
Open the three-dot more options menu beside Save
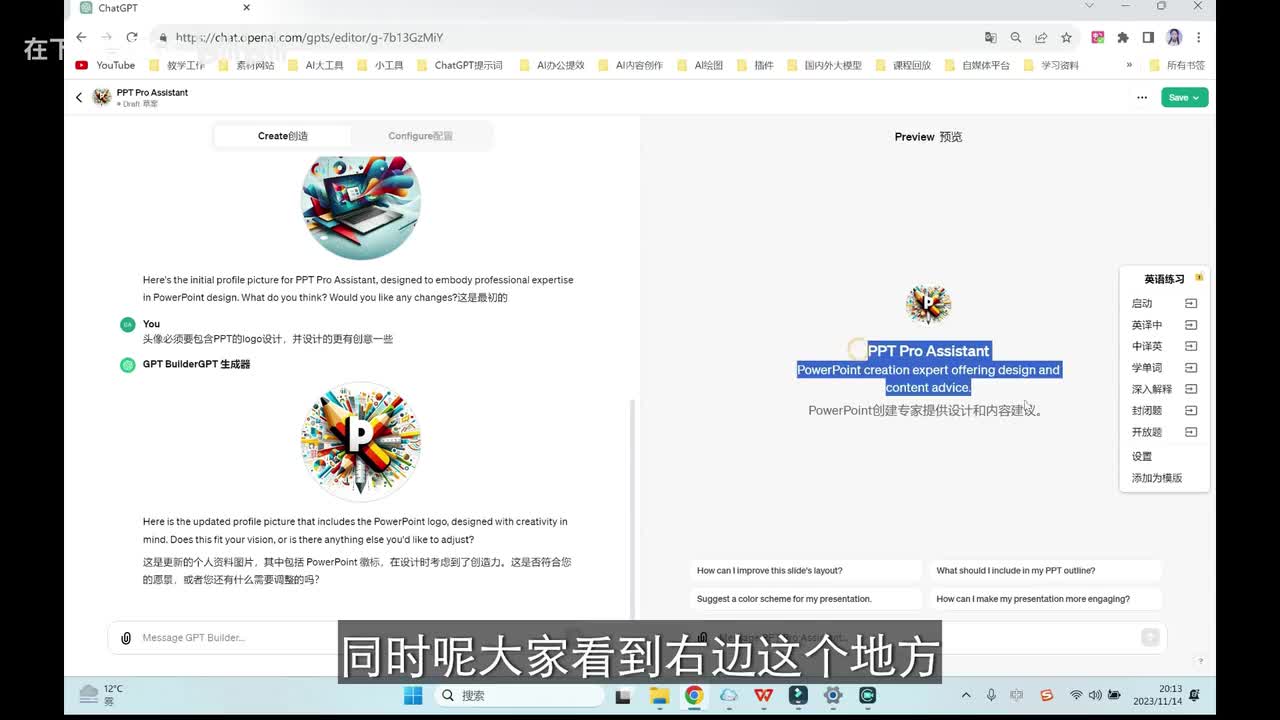[x=1141, y=97]
